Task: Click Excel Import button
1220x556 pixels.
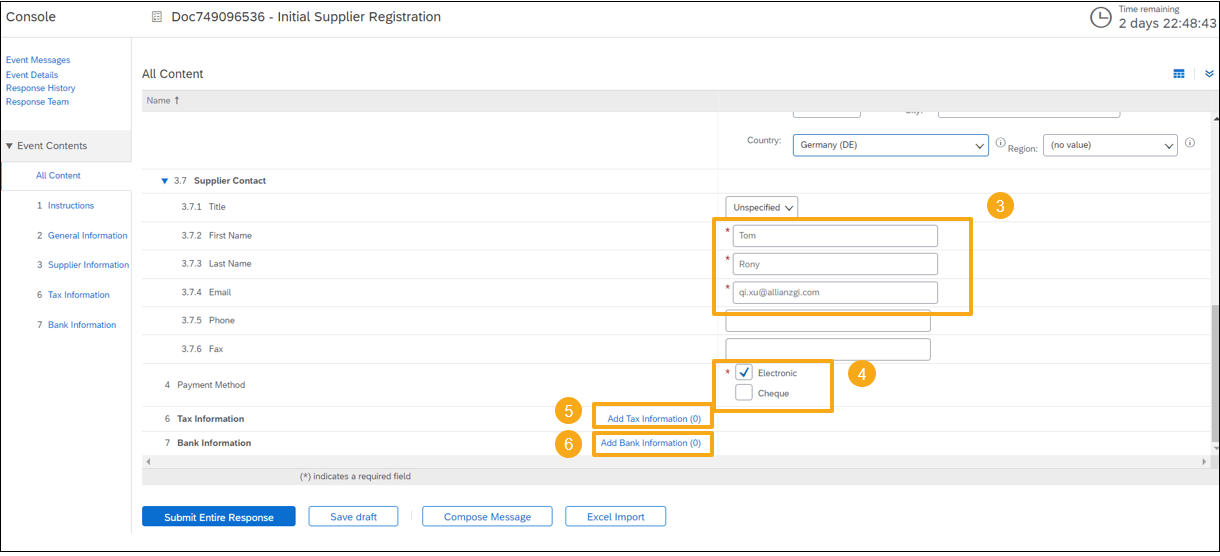Action: click(x=615, y=517)
